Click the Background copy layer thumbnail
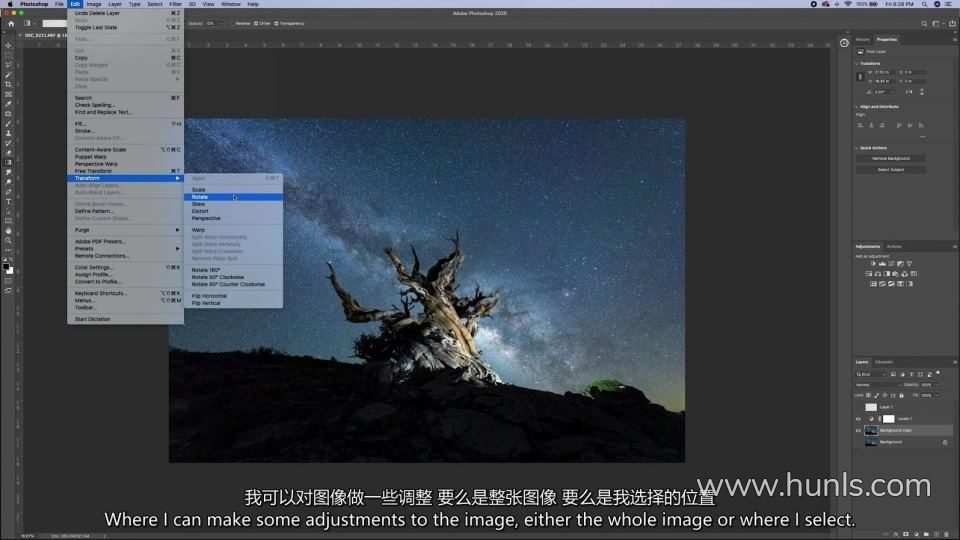Screen dimensions: 960x540 click(871, 430)
